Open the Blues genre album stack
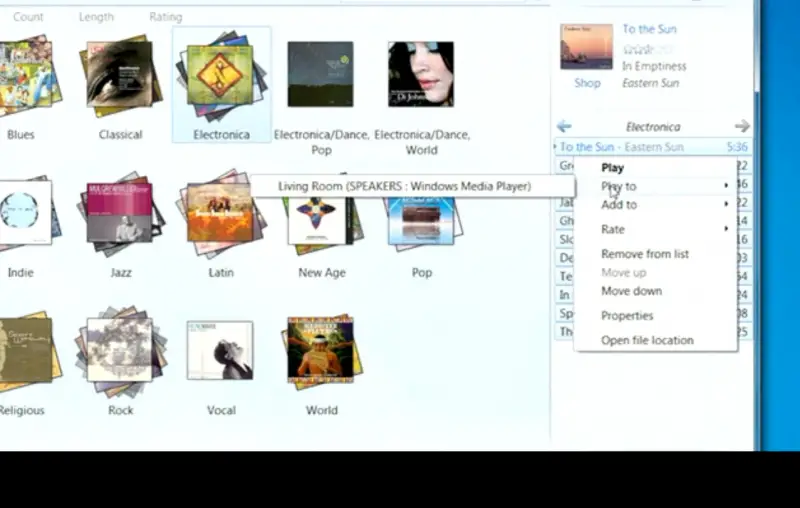Screen dimensions: 800x508 click(28, 74)
